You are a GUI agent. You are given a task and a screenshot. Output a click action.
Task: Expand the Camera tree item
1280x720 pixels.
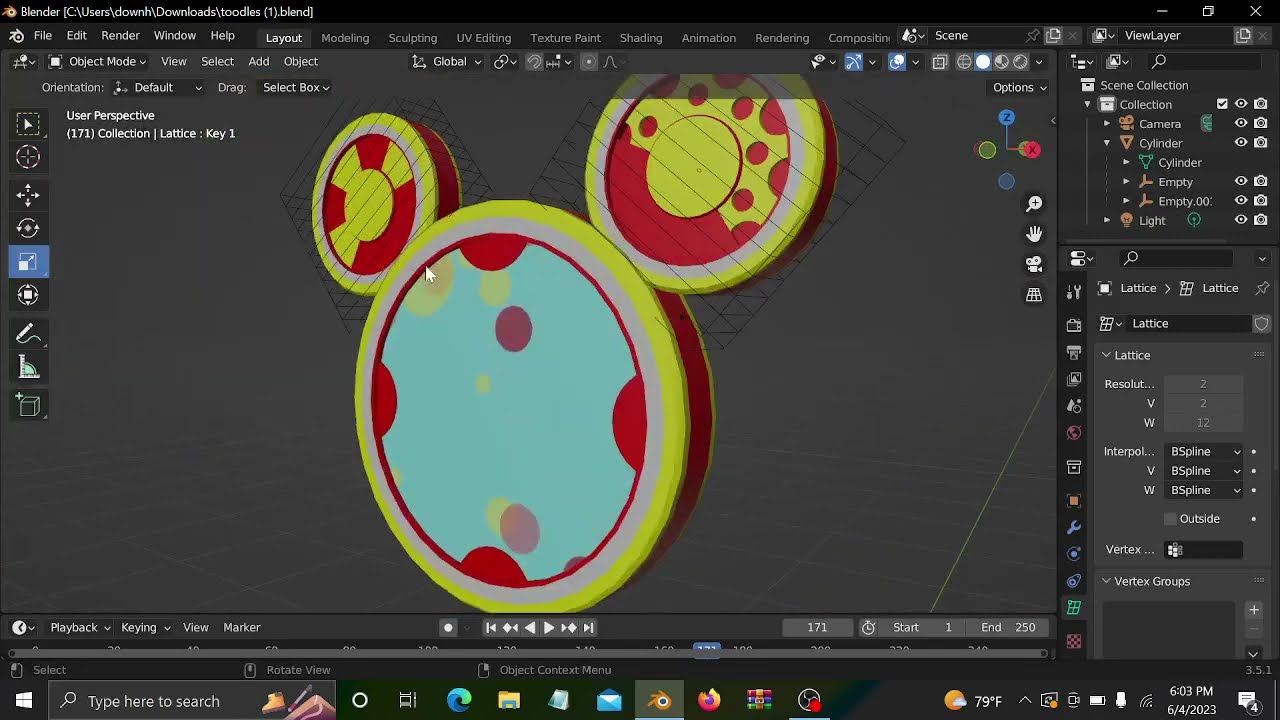click(x=1107, y=124)
